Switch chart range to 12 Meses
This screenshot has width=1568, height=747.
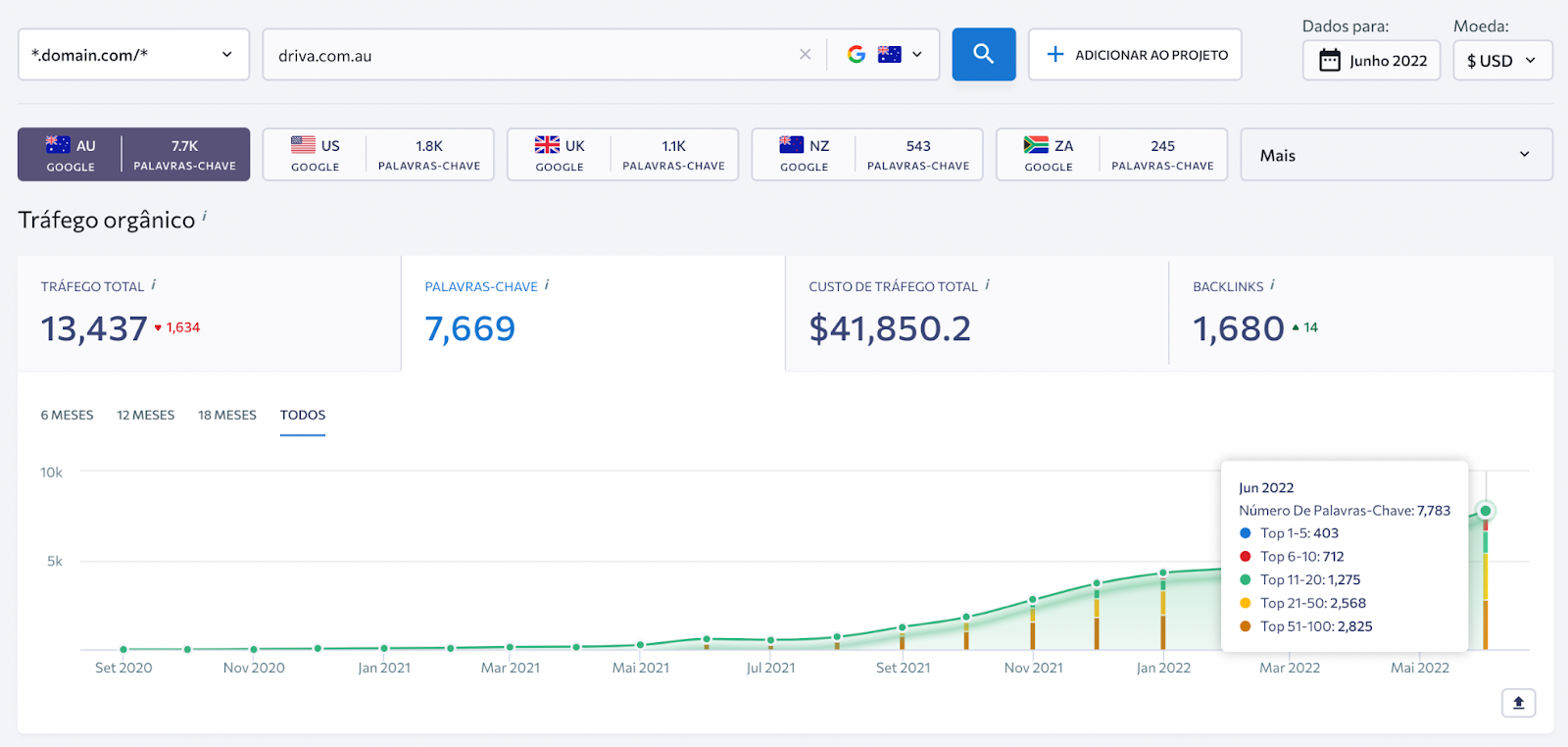[x=146, y=415]
